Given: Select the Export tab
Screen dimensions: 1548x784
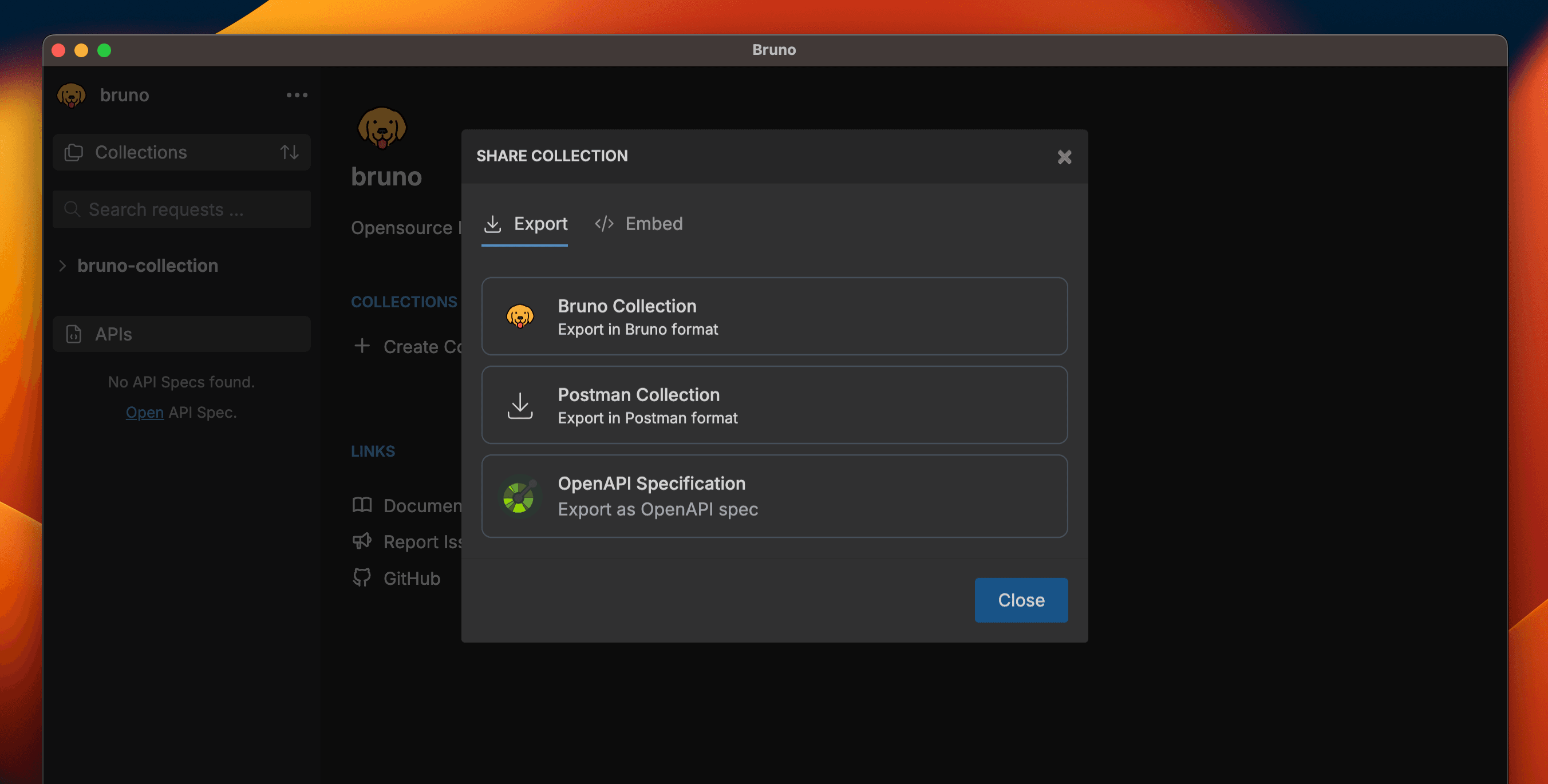Looking at the screenshot, I should click(524, 224).
